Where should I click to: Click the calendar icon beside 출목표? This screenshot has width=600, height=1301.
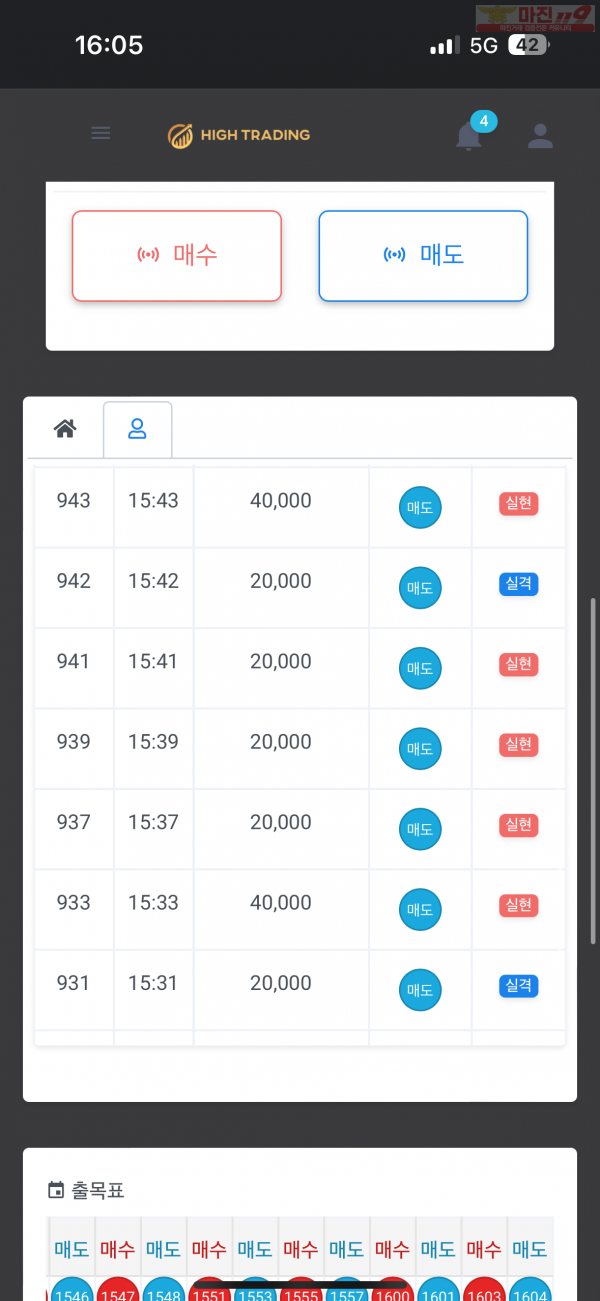pos(56,1190)
